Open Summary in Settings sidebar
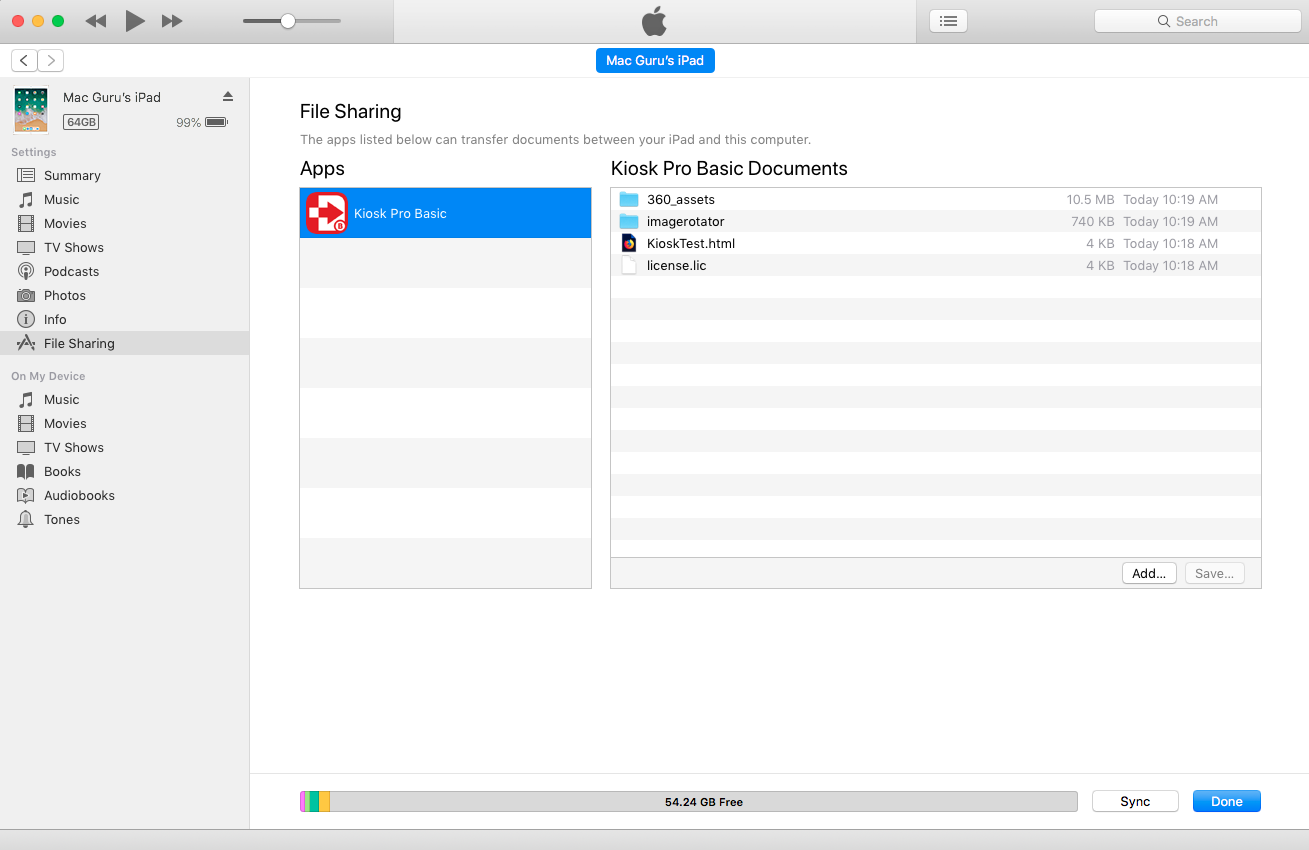 tap(124, 175)
